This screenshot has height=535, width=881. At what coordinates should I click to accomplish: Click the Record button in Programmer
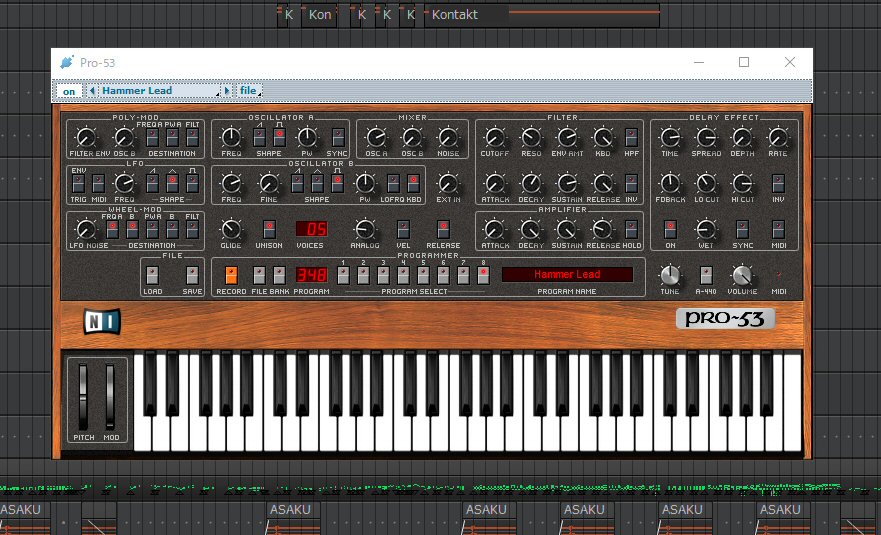tap(231, 275)
